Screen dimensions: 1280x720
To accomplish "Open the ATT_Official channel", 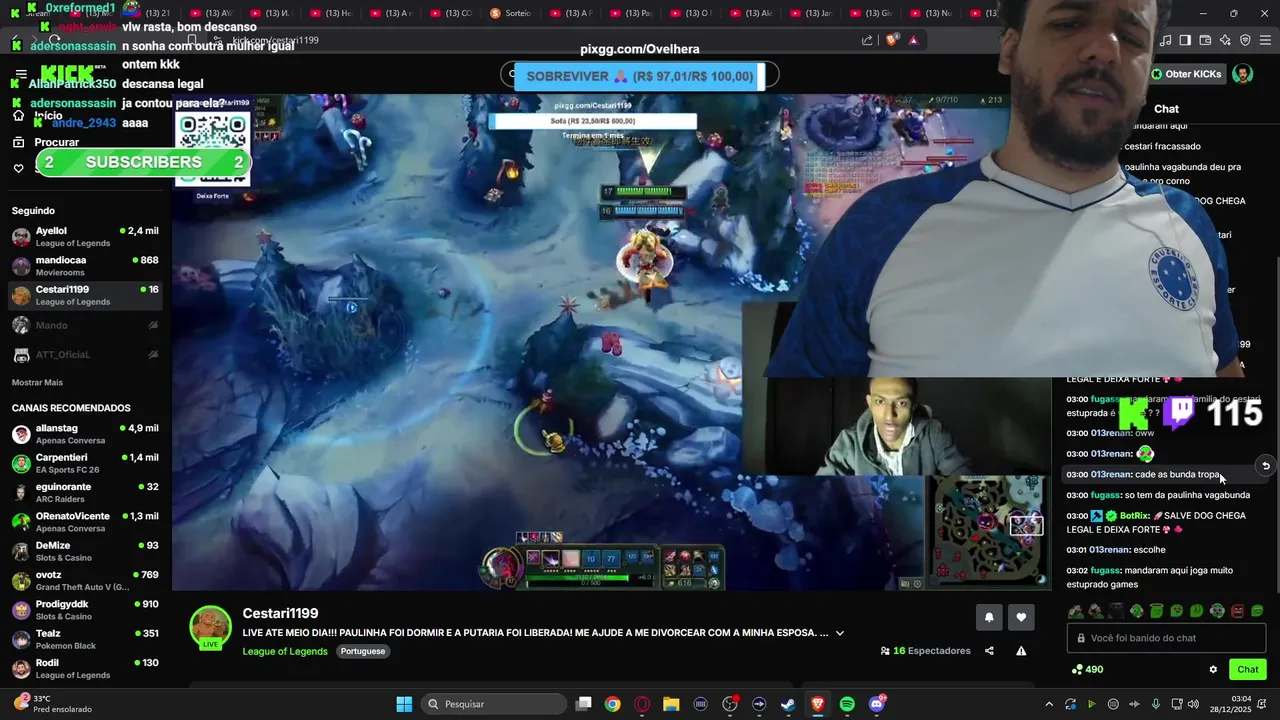I will click(85, 354).
